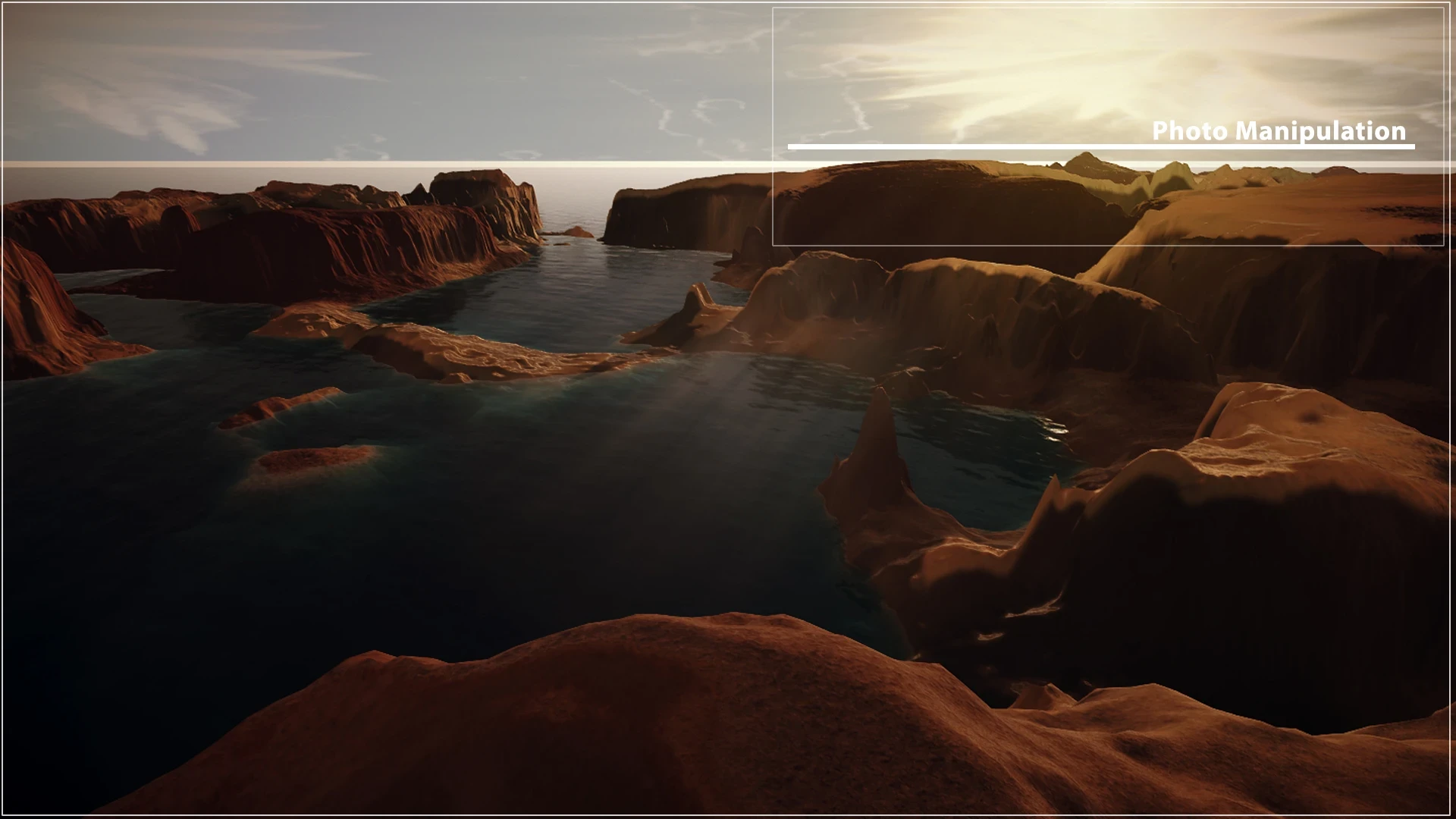
Task: Click the "Photo Manipulation" title text
Action: pos(1279,130)
